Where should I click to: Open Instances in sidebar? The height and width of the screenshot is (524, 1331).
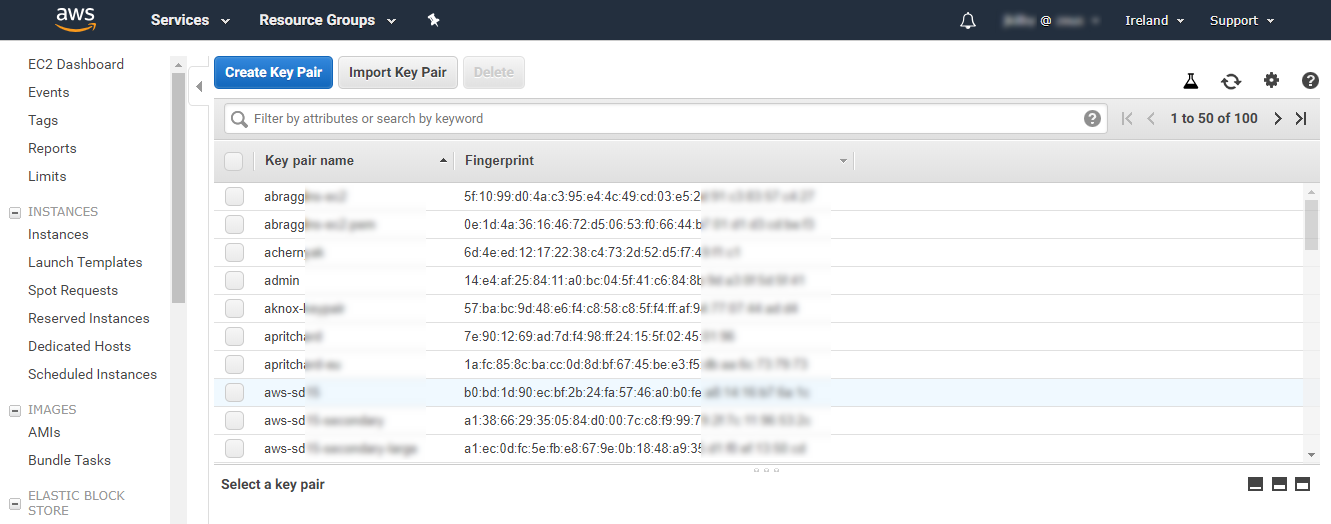tap(58, 234)
